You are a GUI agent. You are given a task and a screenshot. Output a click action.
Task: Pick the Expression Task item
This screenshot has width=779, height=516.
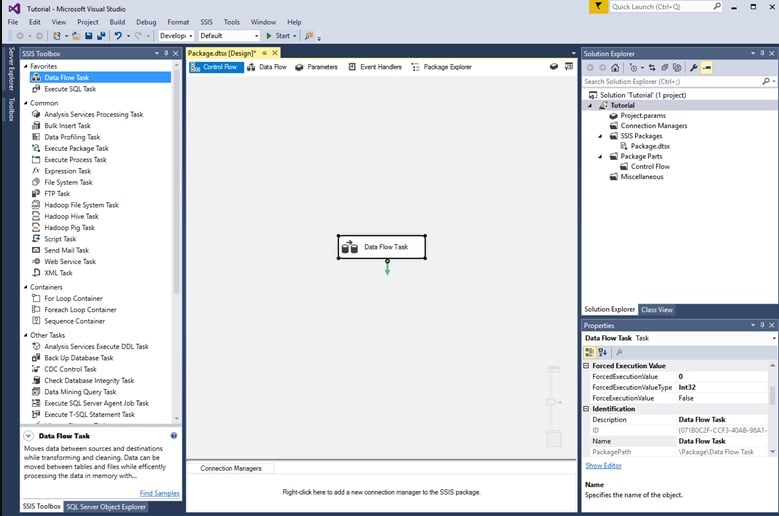pos(67,171)
